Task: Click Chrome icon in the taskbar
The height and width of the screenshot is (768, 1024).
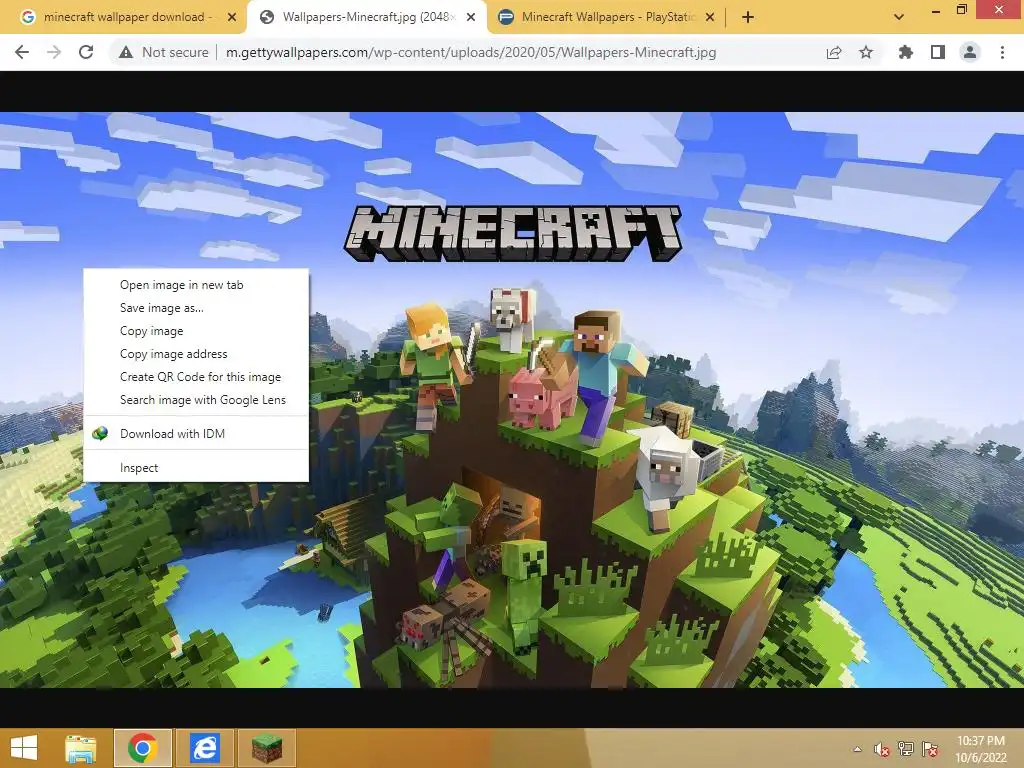Action: 142,748
